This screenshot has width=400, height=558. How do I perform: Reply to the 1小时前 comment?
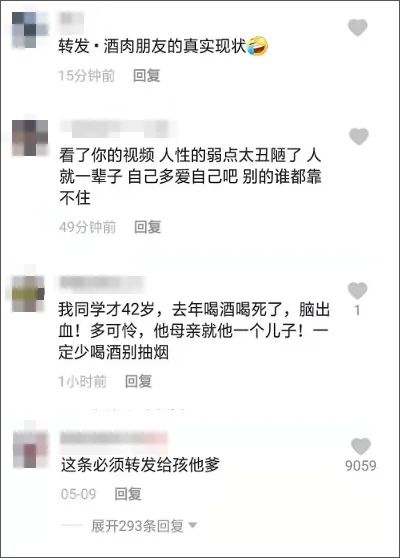pos(138,381)
